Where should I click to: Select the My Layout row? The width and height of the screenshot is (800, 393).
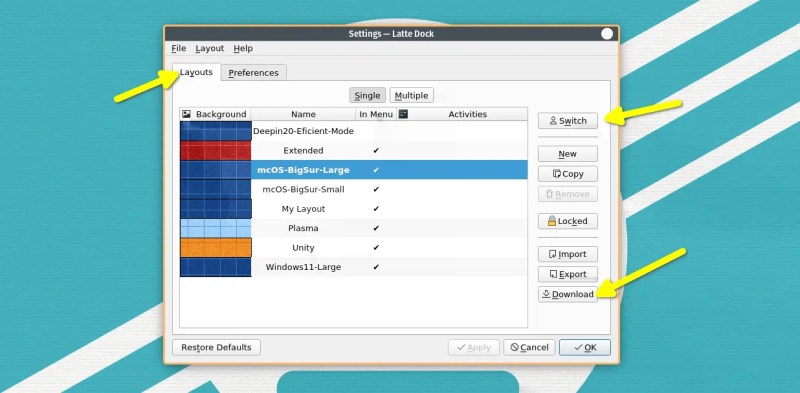pos(354,209)
